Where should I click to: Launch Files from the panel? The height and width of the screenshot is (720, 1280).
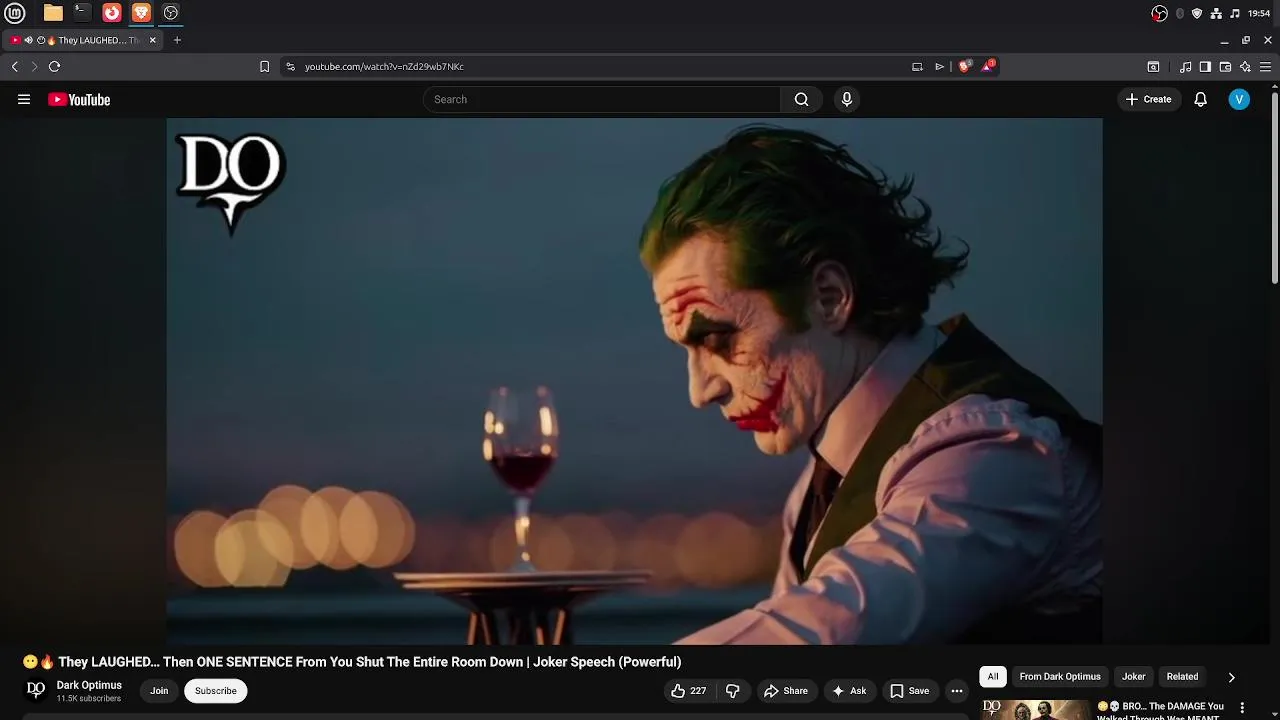pos(53,13)
